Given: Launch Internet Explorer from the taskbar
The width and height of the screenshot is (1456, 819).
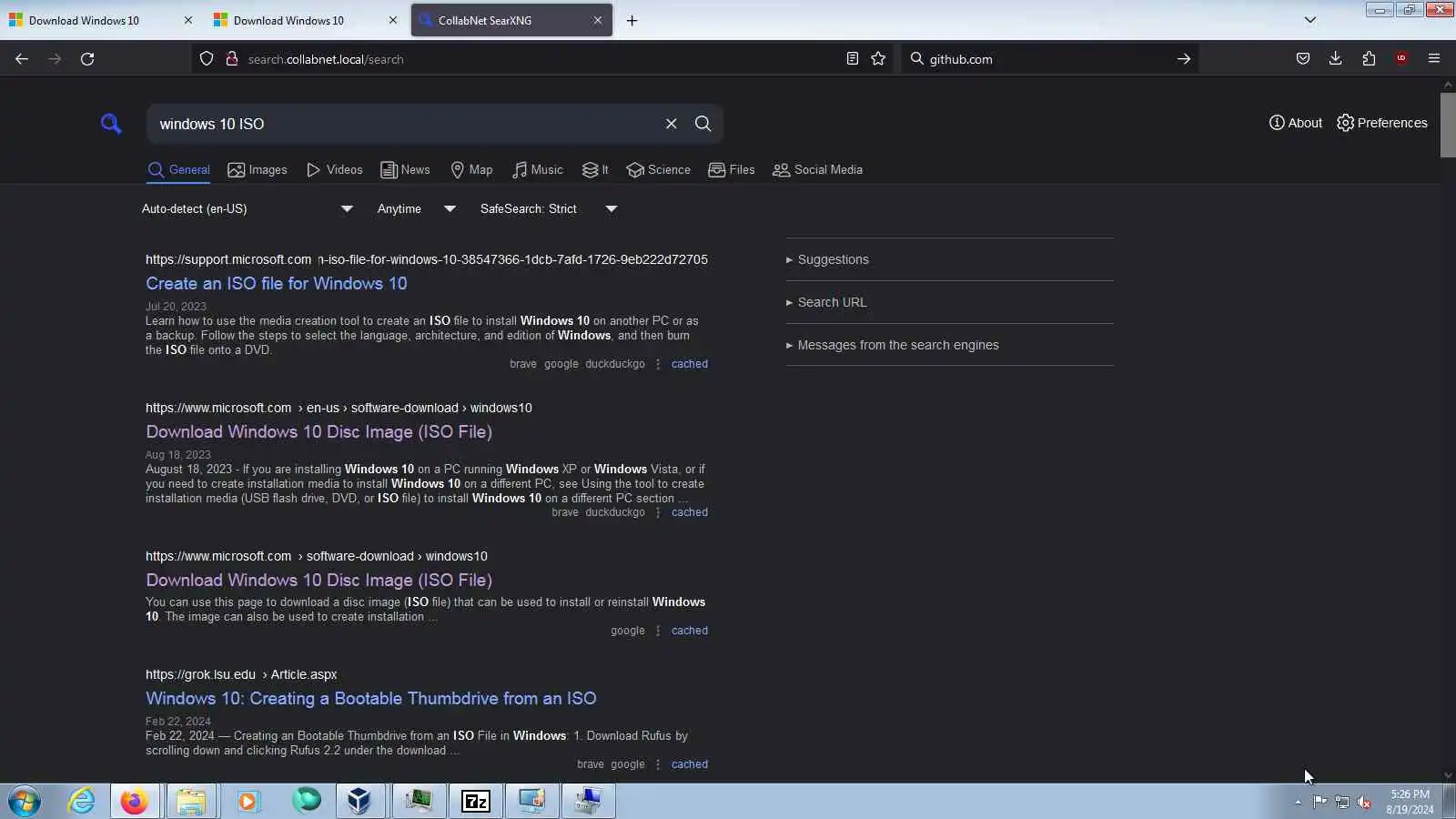Looking at the screenshot, I should click(82, 802).
